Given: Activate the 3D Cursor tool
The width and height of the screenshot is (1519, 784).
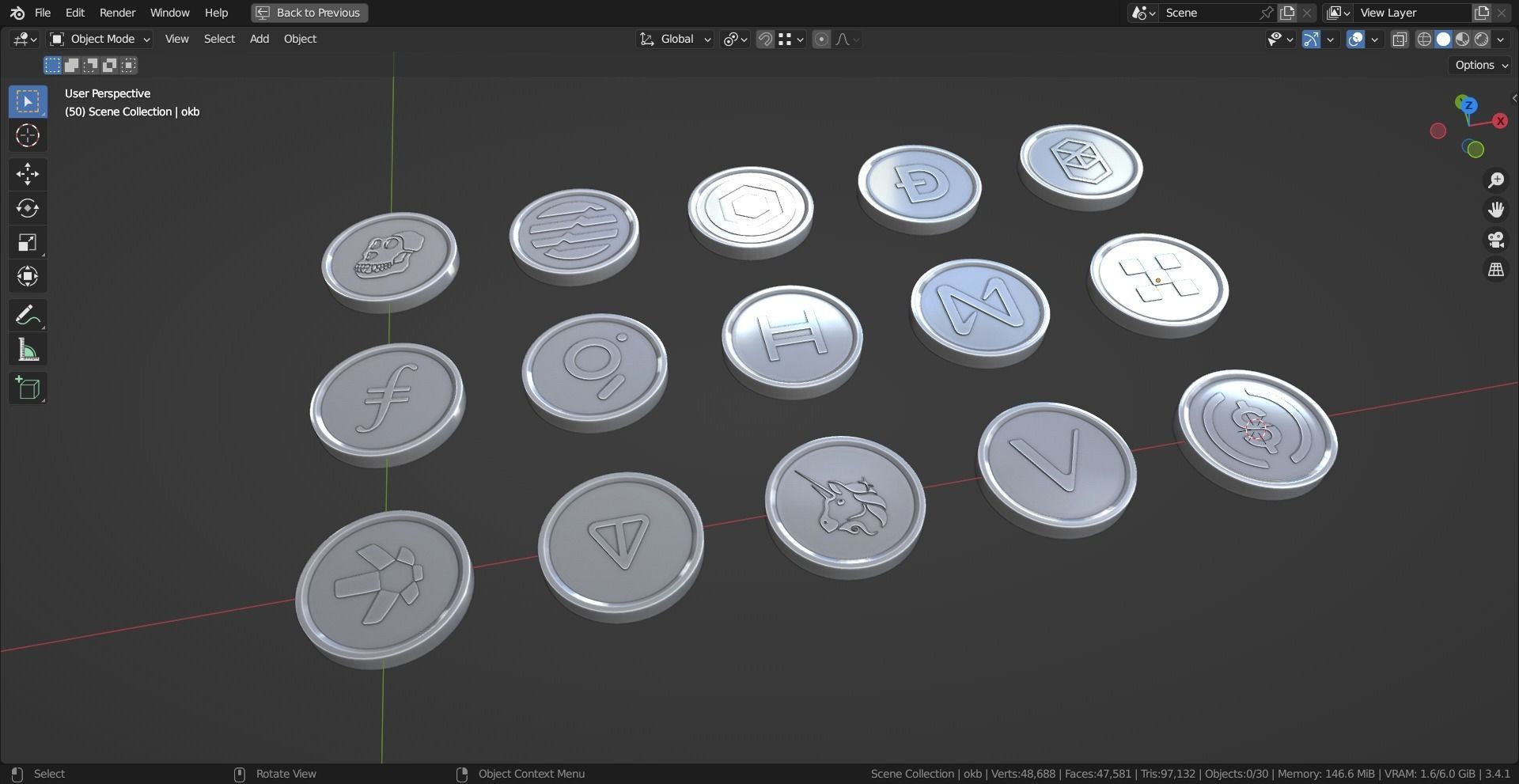Looking at the screenshot, I should pyautogui.click(x=28, y=135).
